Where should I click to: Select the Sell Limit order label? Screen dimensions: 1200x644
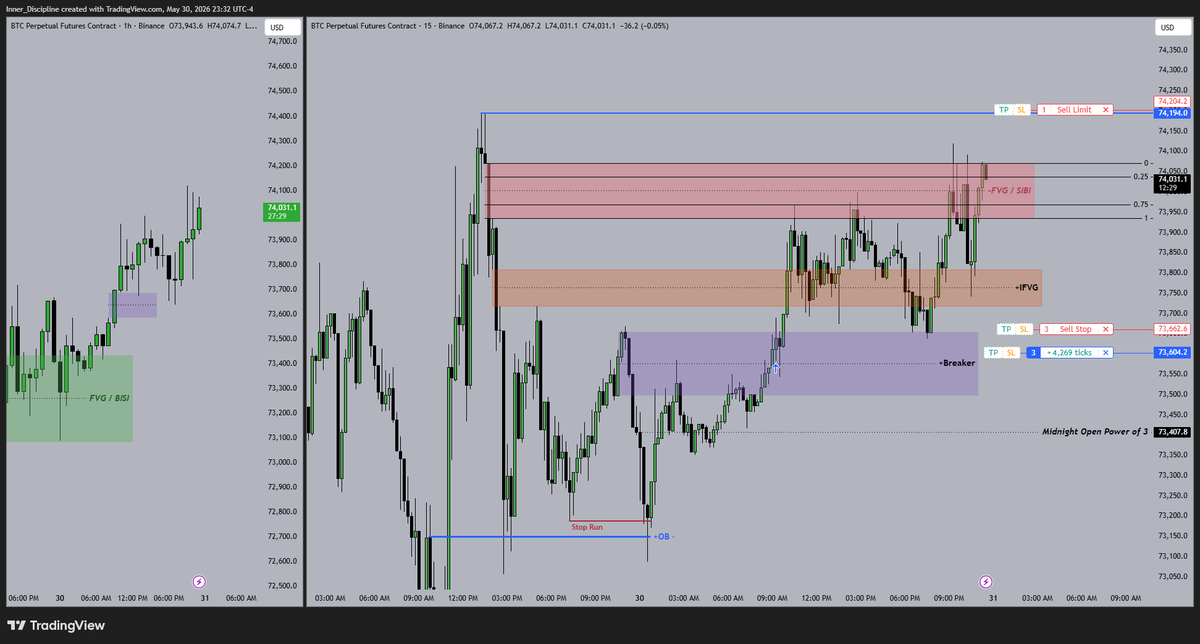(x=1074, y=109)
